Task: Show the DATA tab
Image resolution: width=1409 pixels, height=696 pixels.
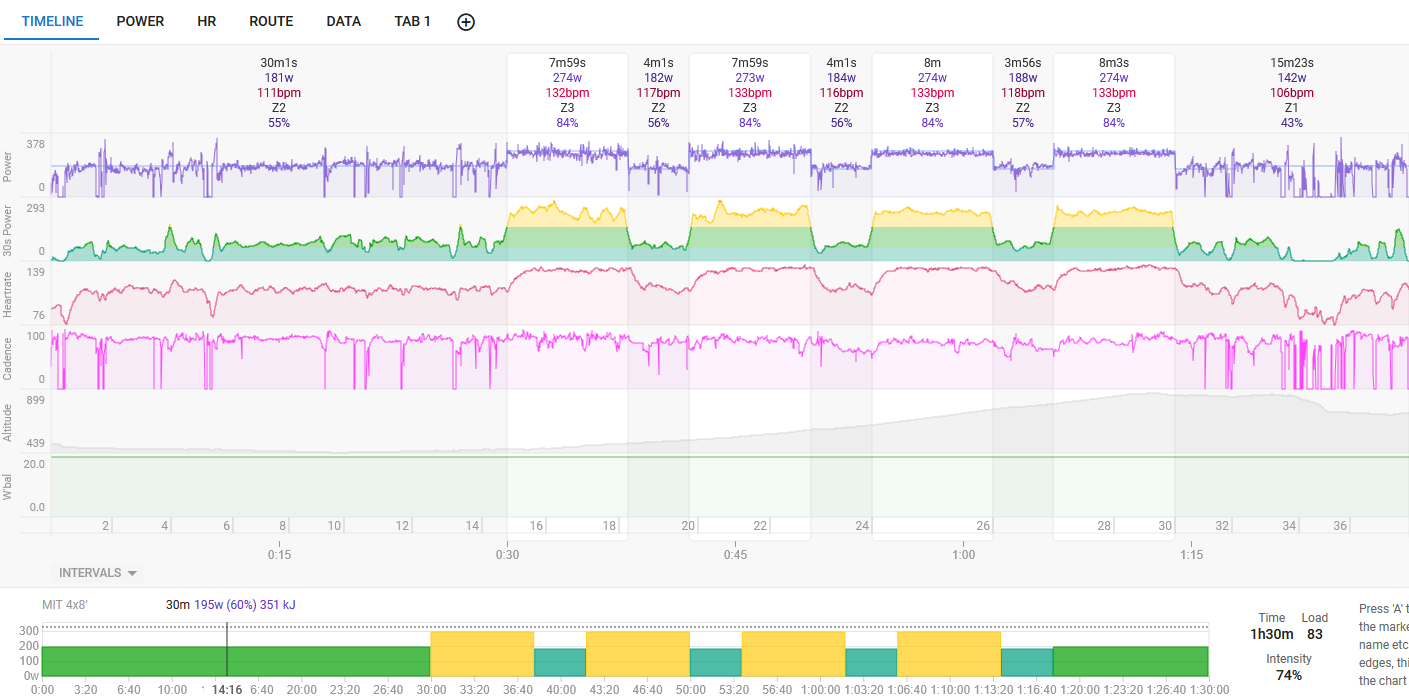Action: tap(343, 21)
